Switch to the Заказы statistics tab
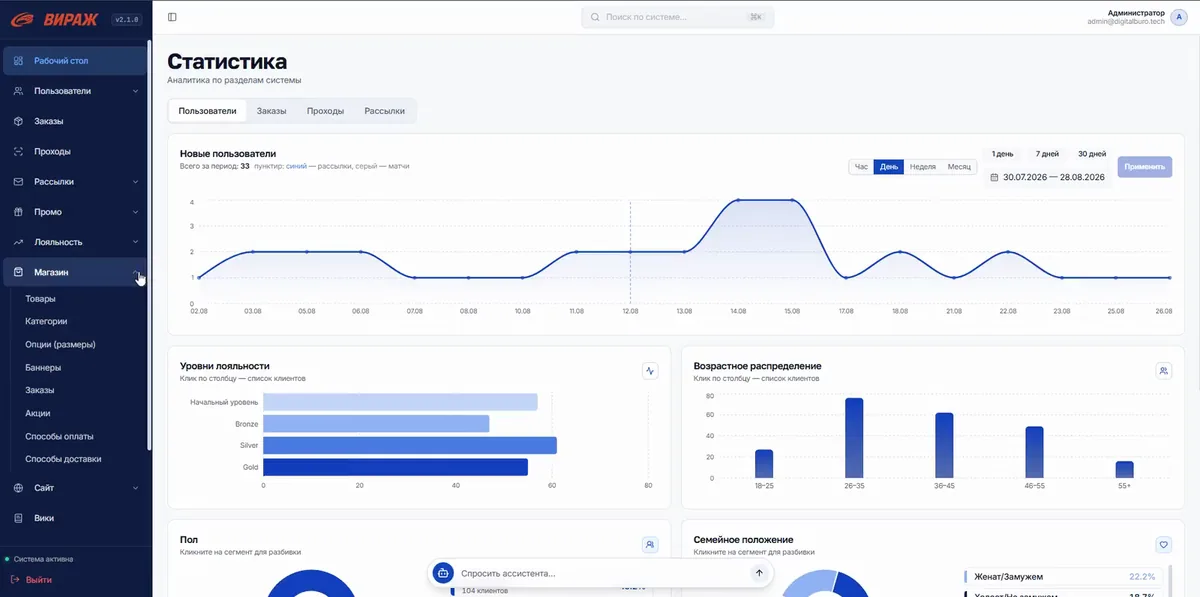Screen dimensions: 1200x597 [x=271, y=111]
